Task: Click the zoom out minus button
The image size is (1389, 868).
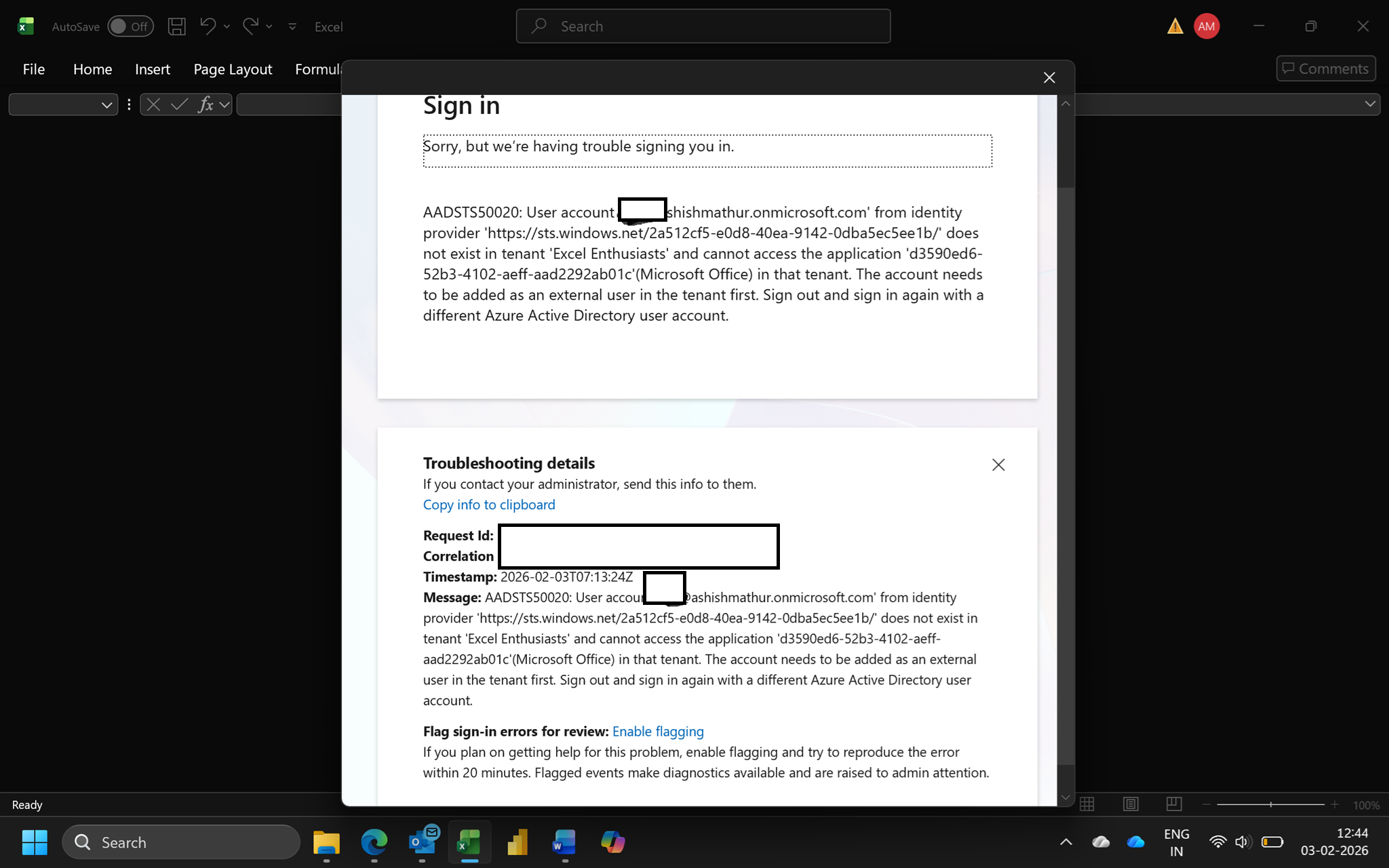Action: click(1207, 804)
